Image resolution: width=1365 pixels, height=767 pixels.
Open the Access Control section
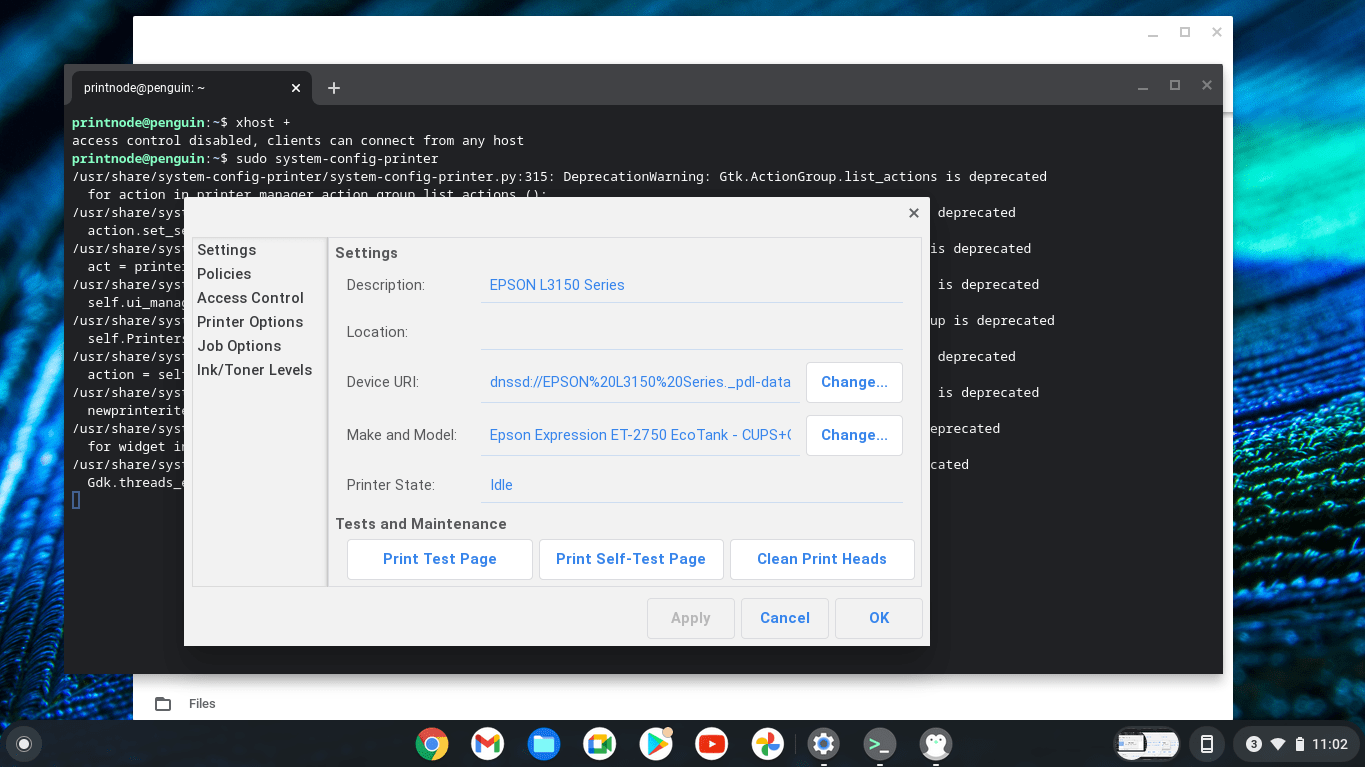[250, 298]
